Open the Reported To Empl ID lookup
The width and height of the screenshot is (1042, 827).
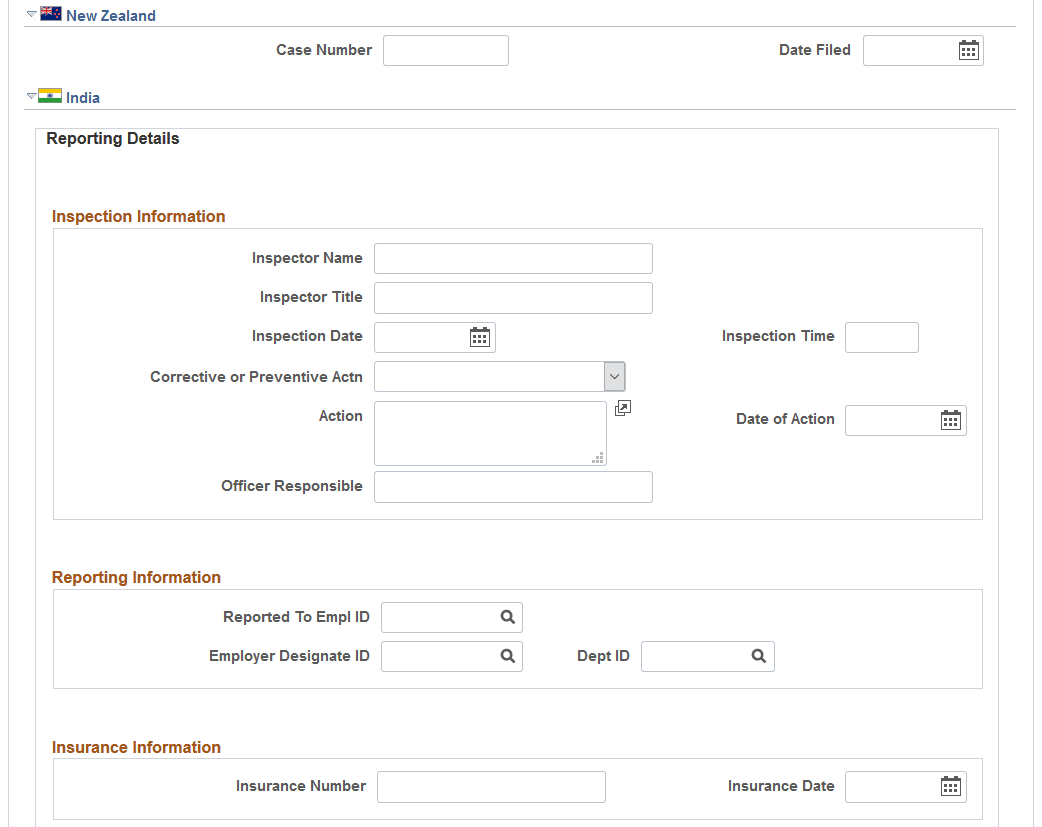click(507, 617)
